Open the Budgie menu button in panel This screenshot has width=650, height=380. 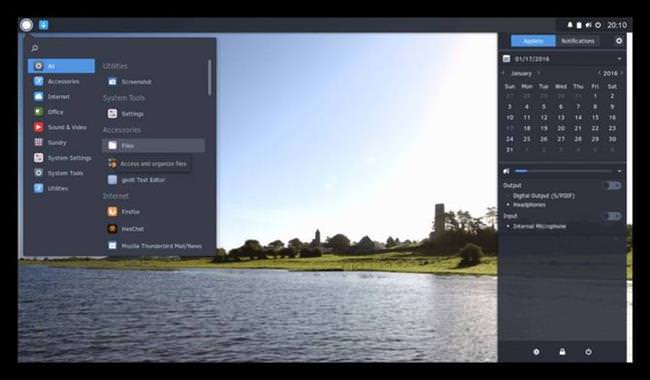[x=26, y=25]
